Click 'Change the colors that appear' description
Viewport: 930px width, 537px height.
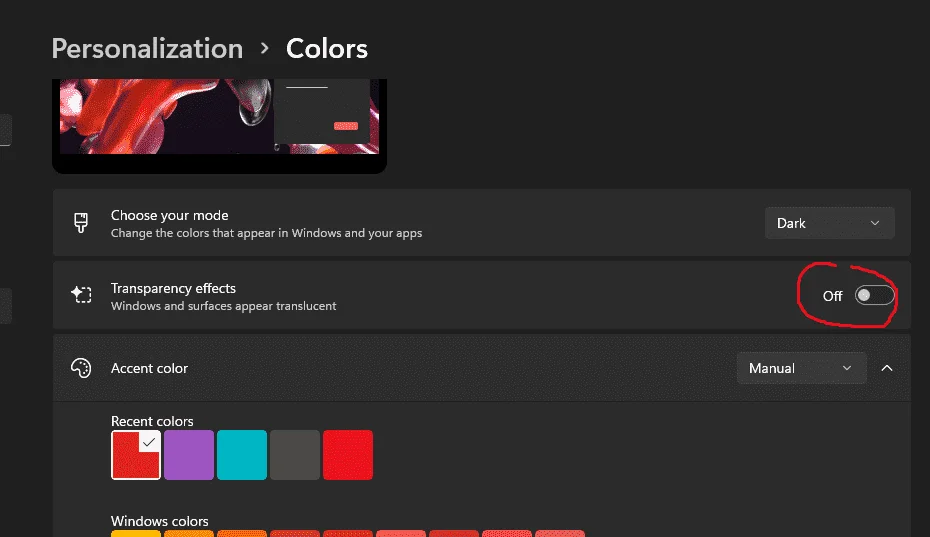[x=266, y=233]
